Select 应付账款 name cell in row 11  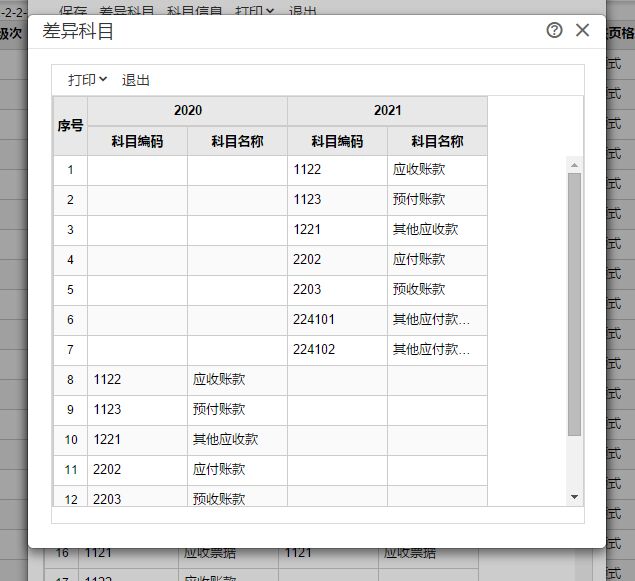237,470
